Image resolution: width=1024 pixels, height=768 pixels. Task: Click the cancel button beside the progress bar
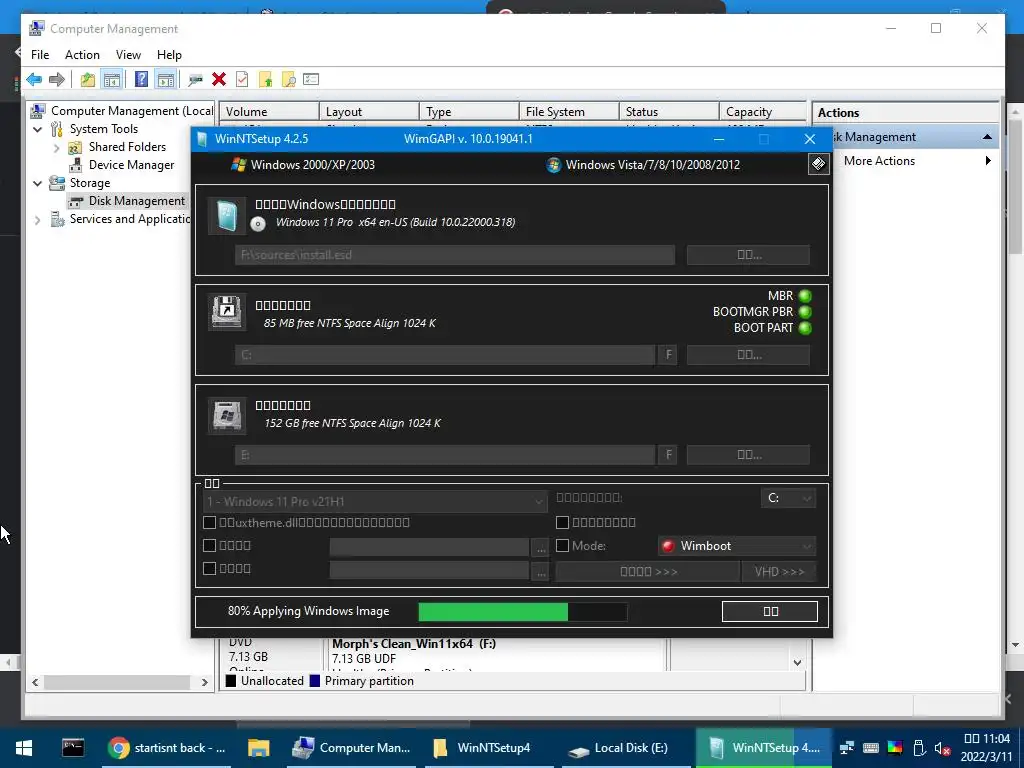click(x=770, y=611)
